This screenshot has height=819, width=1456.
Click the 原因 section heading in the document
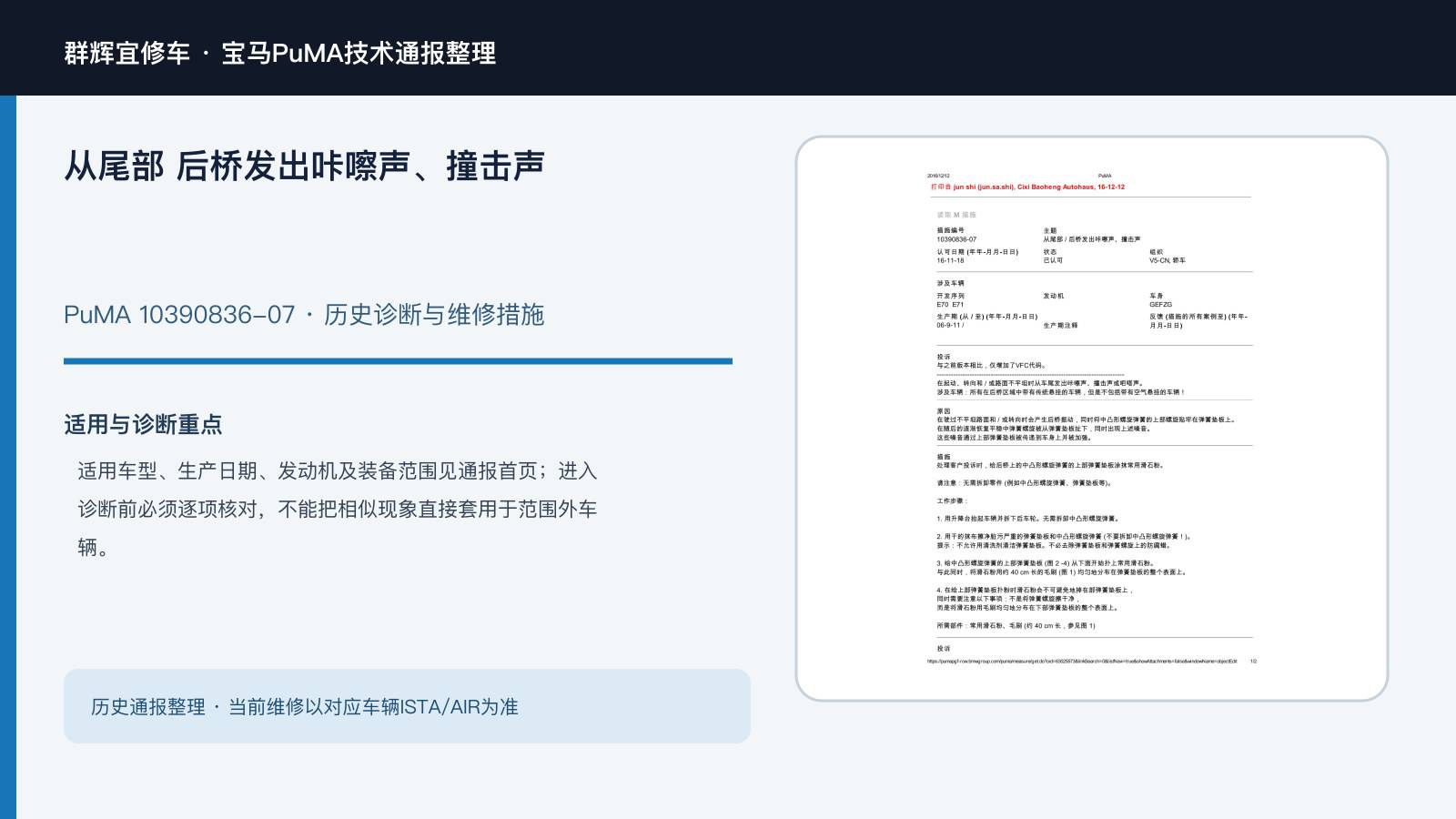[944, 411]
